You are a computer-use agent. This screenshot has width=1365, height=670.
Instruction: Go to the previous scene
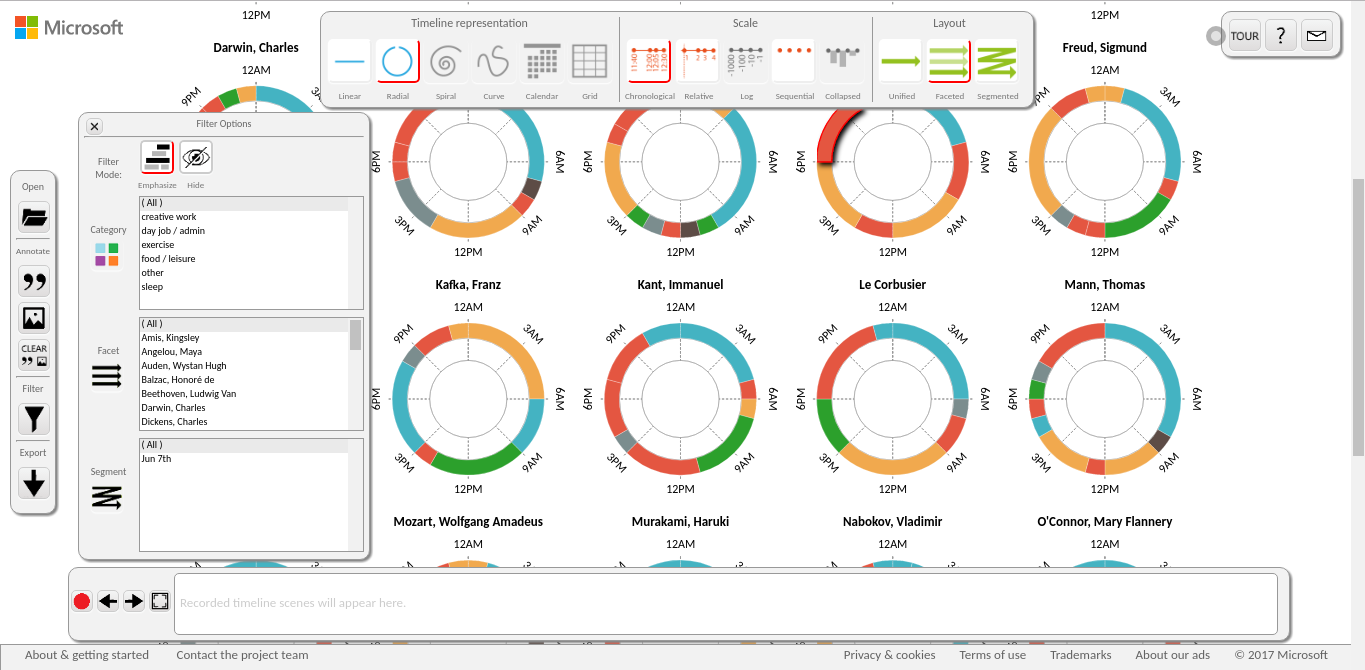[108, 601]
